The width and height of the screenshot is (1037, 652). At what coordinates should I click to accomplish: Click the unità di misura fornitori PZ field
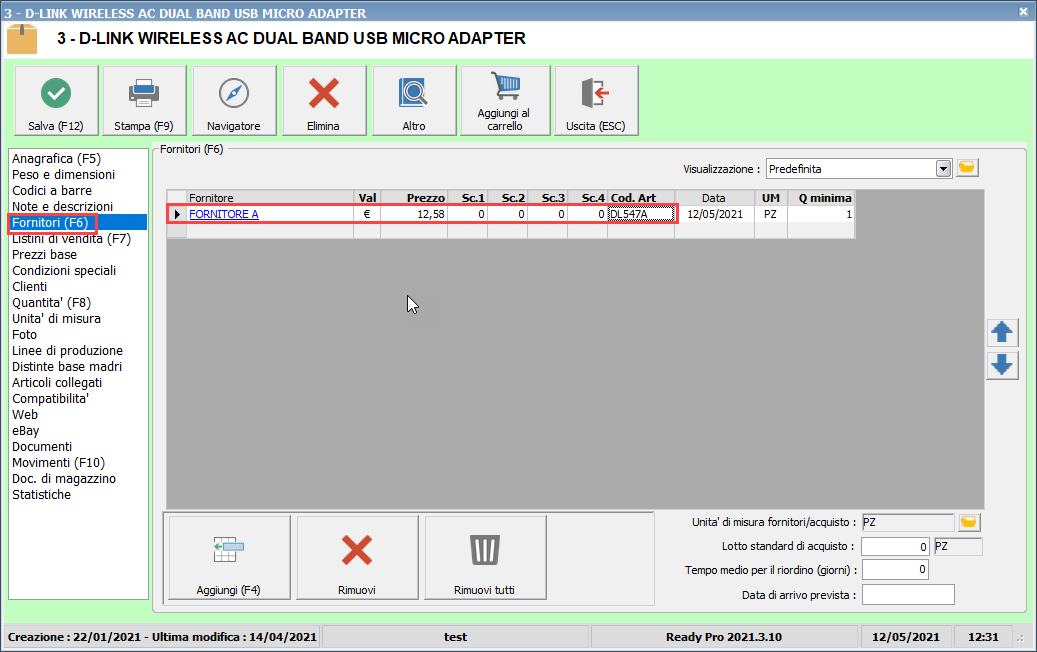click(x=908, y=522)
